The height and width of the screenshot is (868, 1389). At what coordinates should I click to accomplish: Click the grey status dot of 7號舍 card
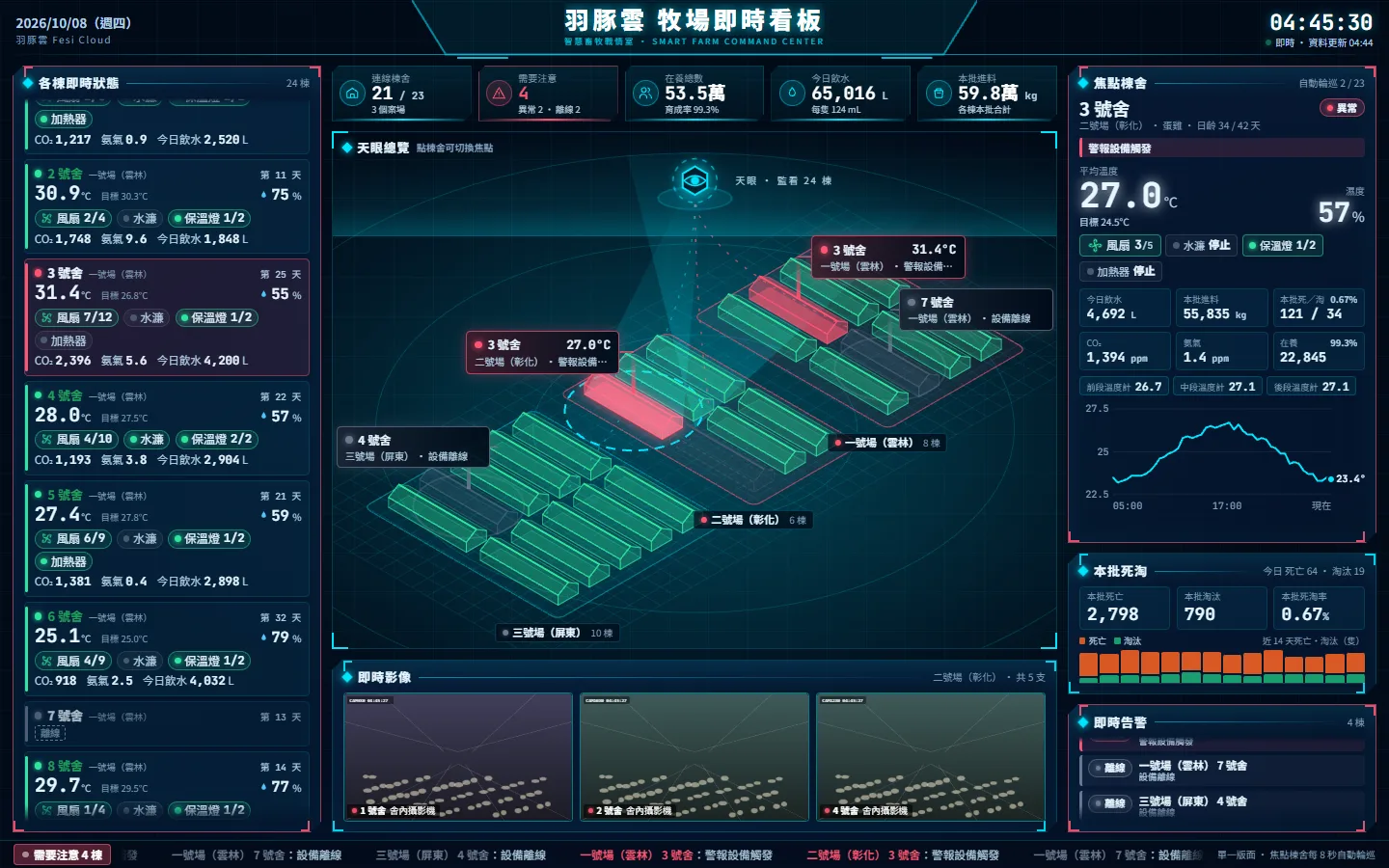coord(39,716)
